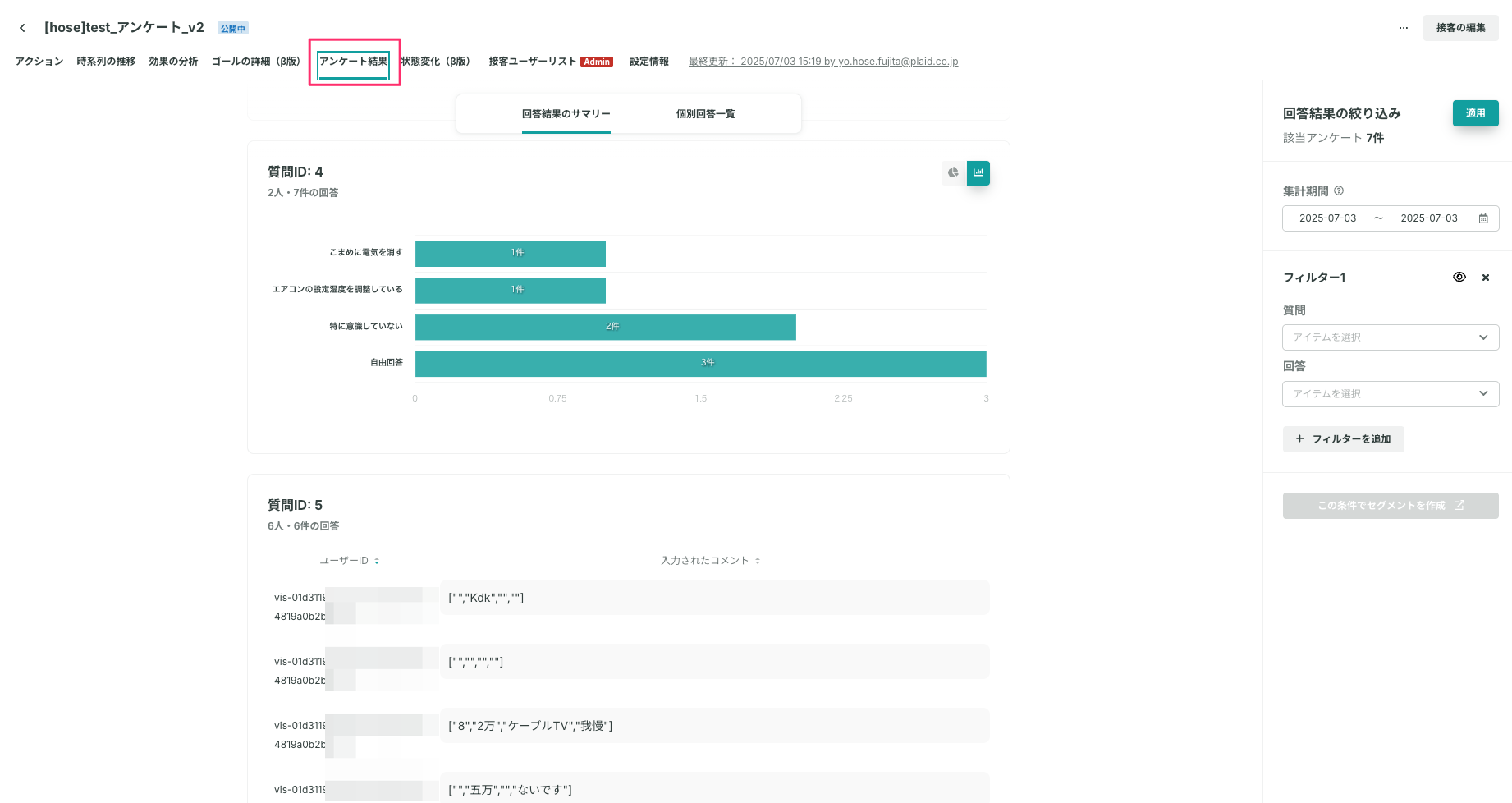Viewport: 1512px width, 803px height.
Task: Click the 質問ID: 5 heading
Action: (x=295, y=505)
